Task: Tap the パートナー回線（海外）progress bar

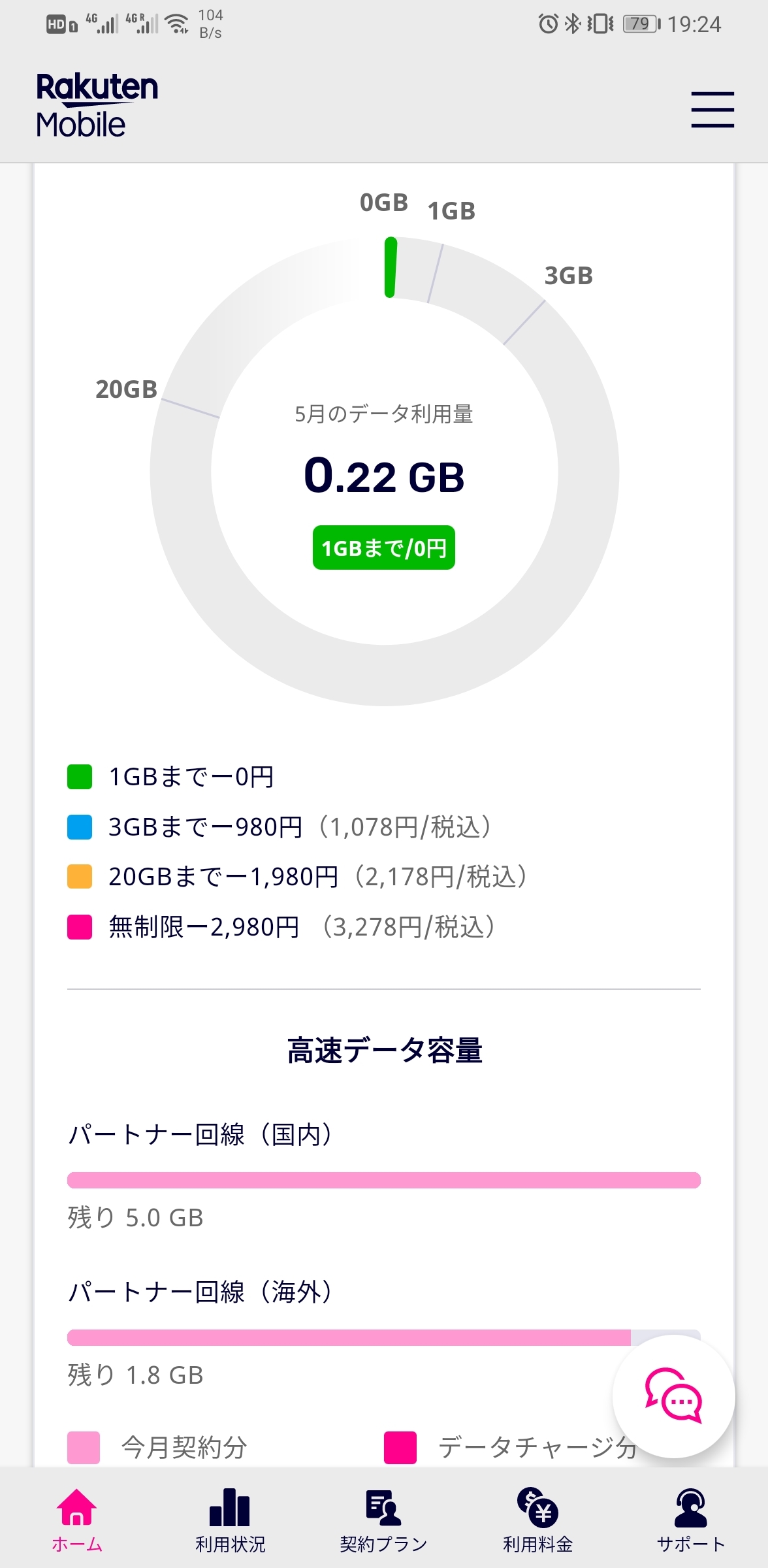Action: (x=384, y=1337)
